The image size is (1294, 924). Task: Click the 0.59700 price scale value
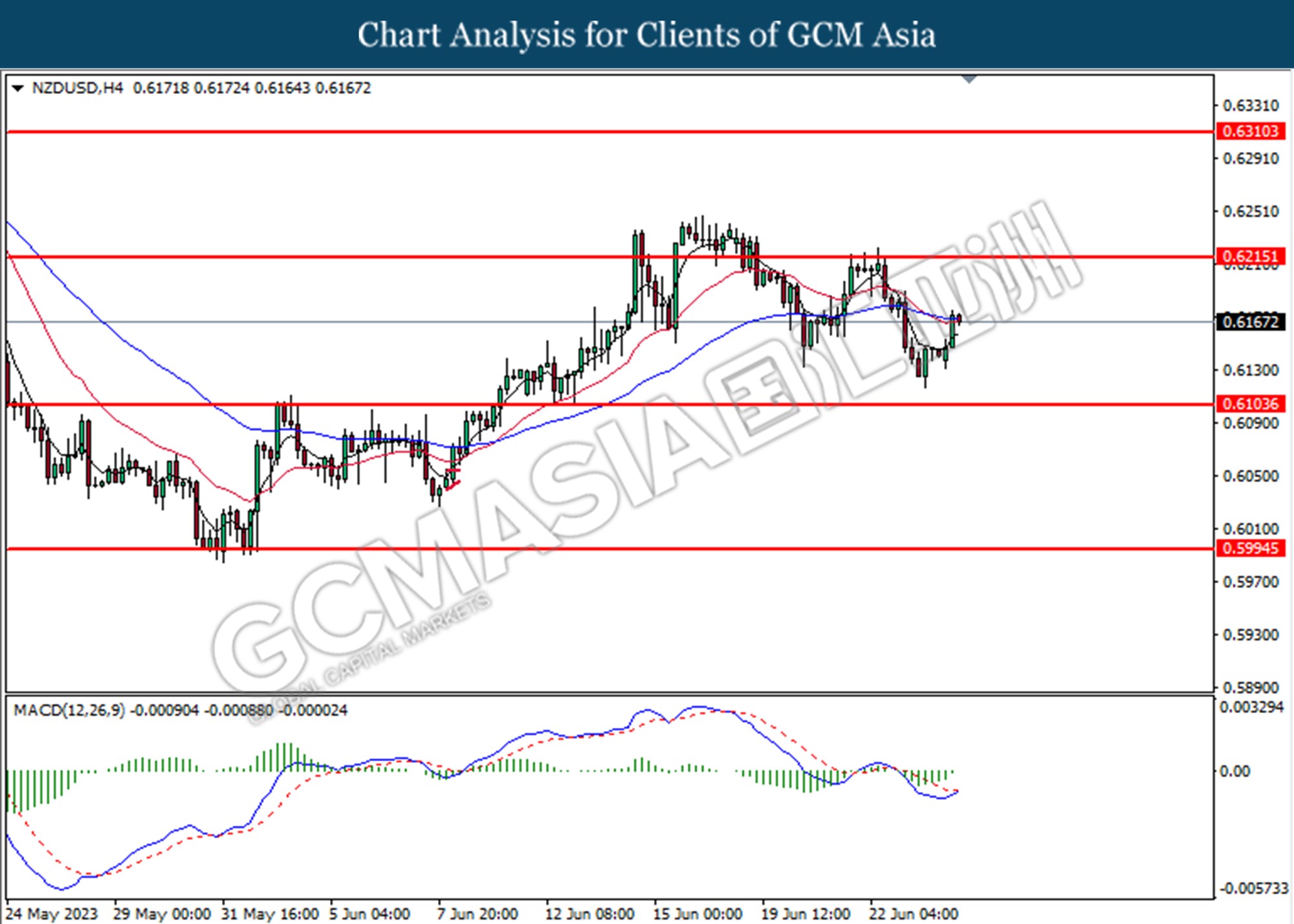click(x=1251, y=582)
